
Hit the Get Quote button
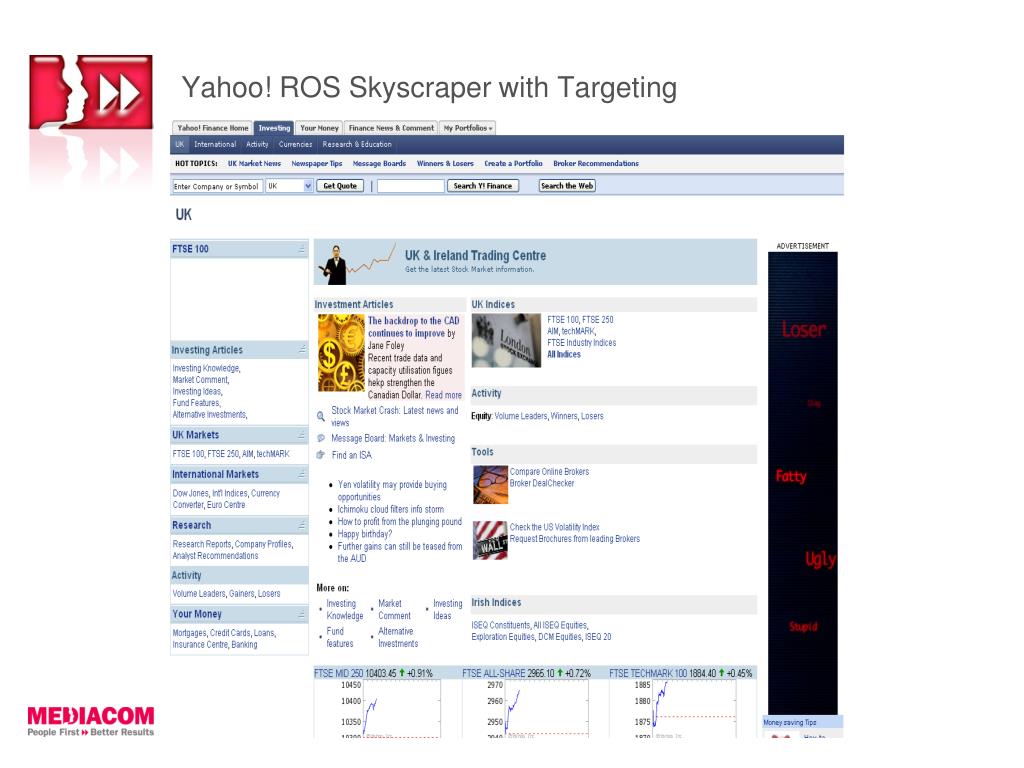(340, 186)
